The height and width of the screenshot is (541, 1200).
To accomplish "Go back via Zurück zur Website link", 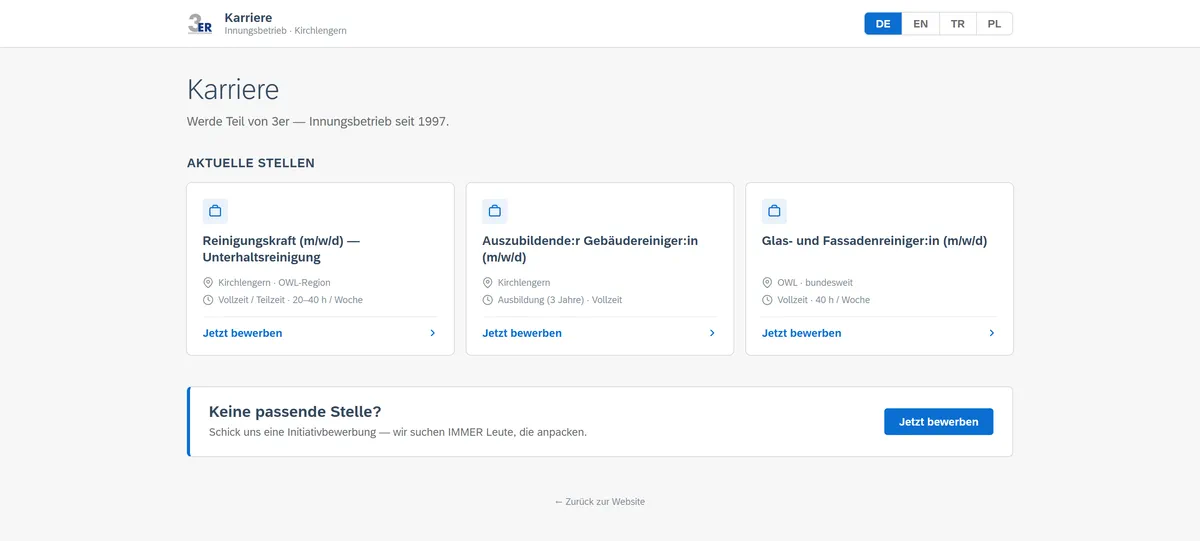I will 600,502.
